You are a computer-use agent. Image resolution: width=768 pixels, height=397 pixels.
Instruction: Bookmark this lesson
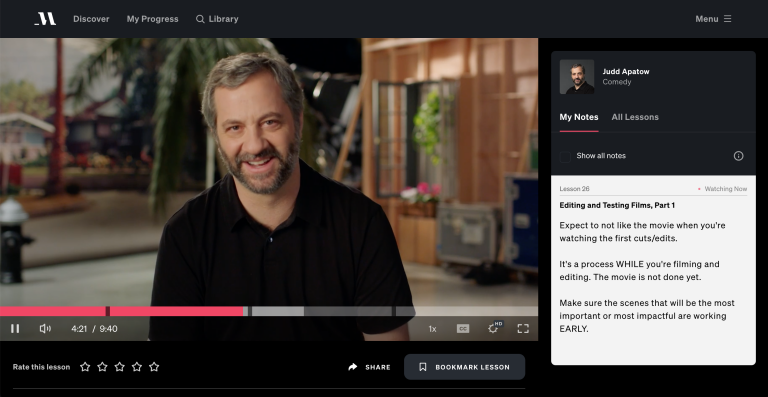pyautogui.click(x=464, y=367)
